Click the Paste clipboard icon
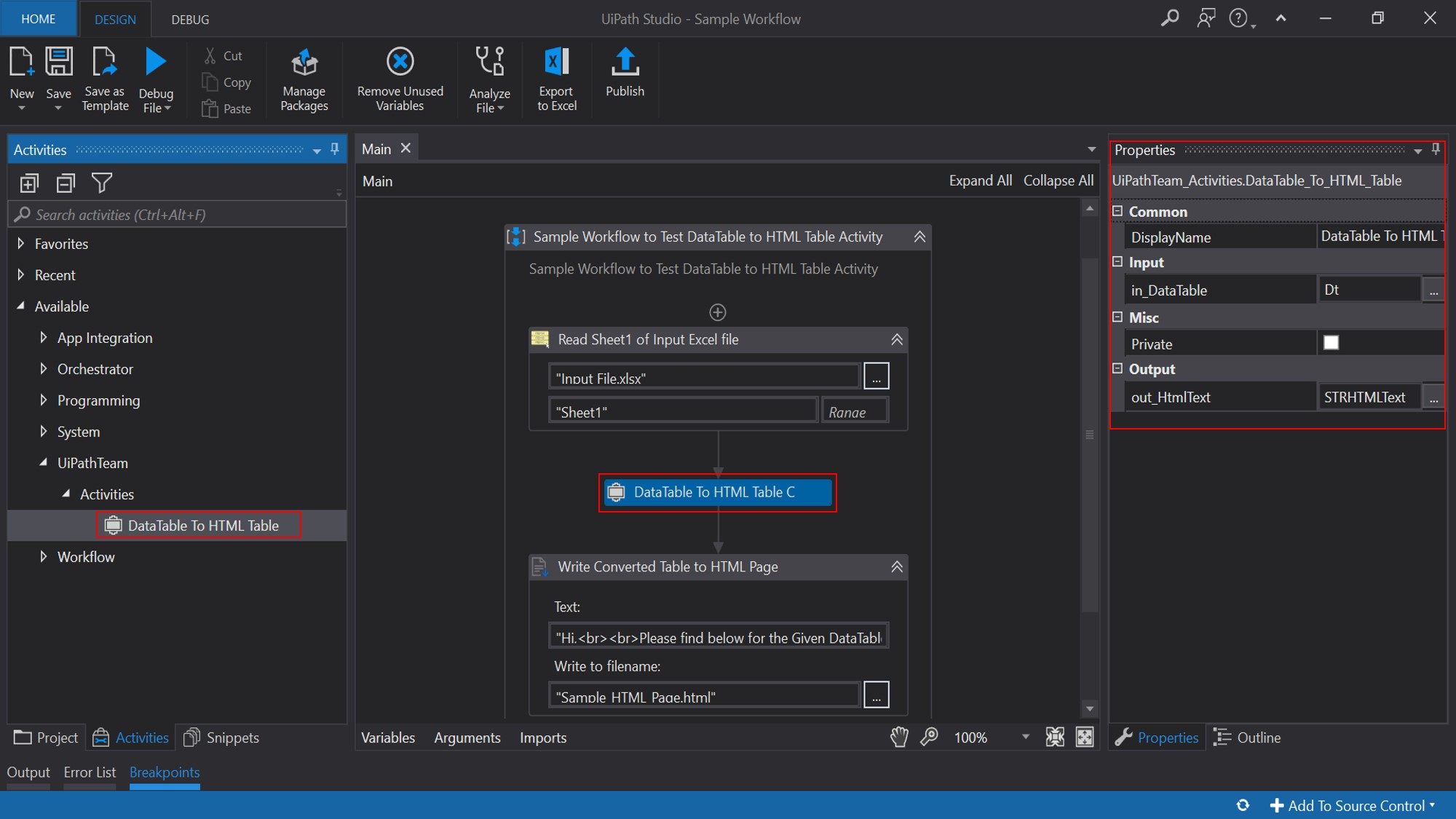This screenshot has width=1456, height=819. 210,108
